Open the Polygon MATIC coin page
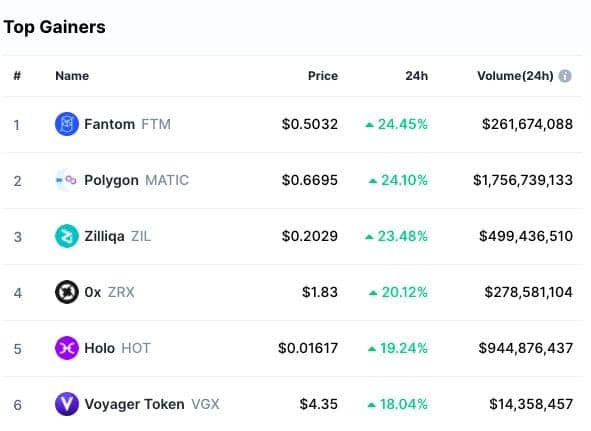 pyautogui.click(x=136, y=180)
